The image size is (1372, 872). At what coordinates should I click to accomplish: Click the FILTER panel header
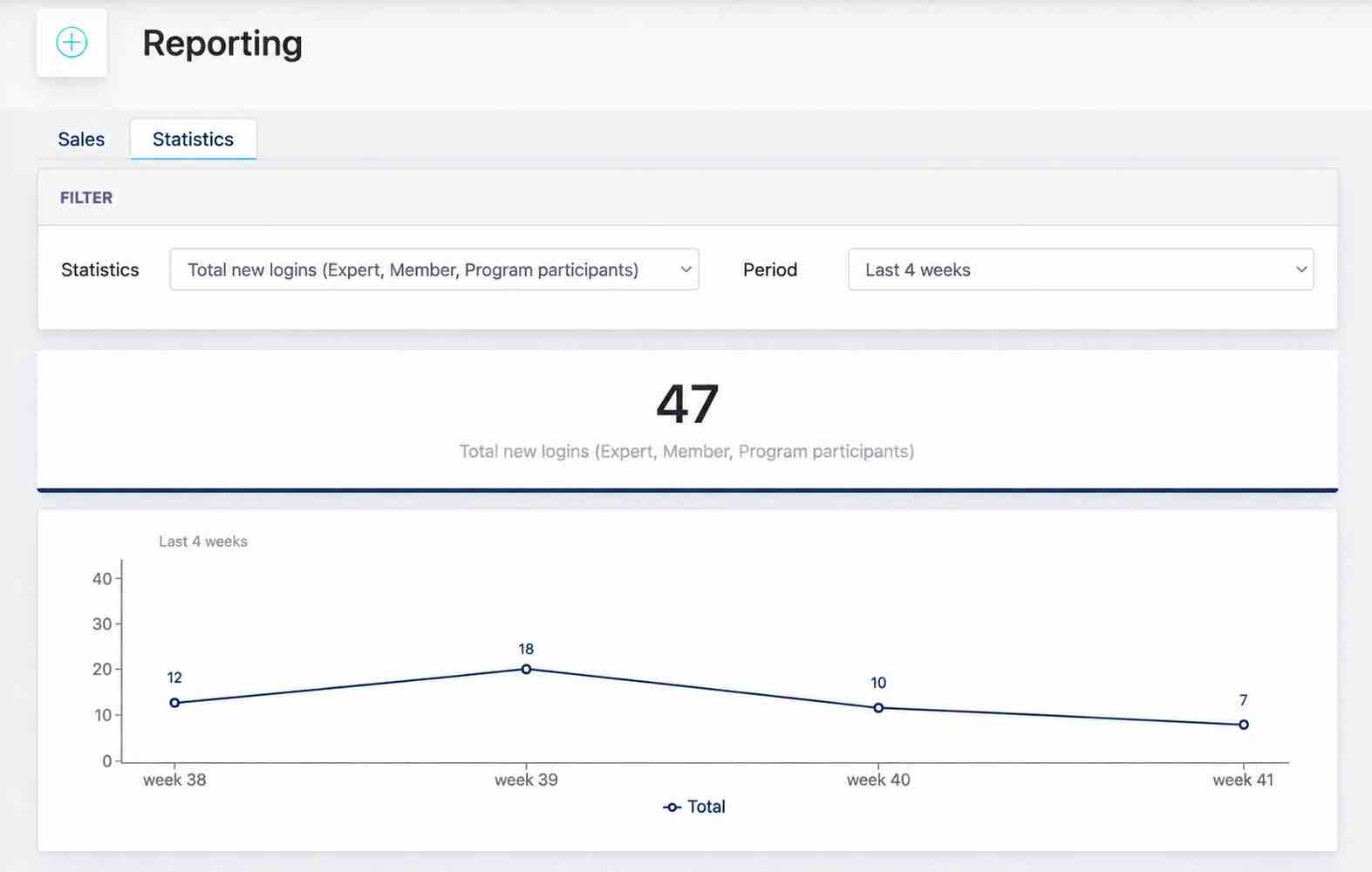pos(687,198)
